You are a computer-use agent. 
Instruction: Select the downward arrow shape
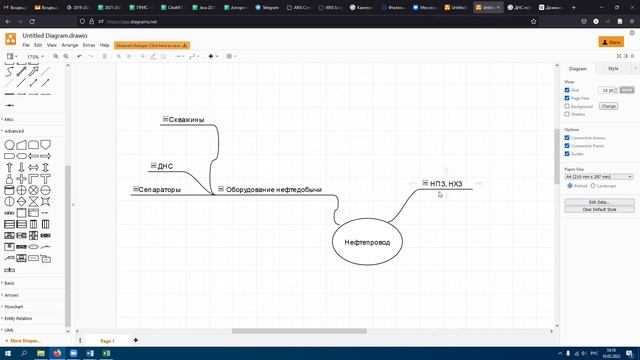[x=21, y=167]
